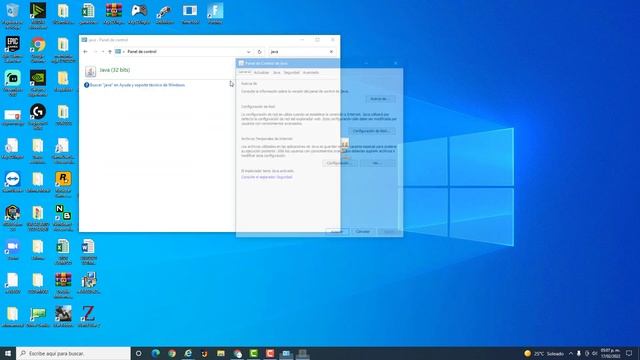
Task: Expand the address bar history dropdown
Action: click(248, 52)
